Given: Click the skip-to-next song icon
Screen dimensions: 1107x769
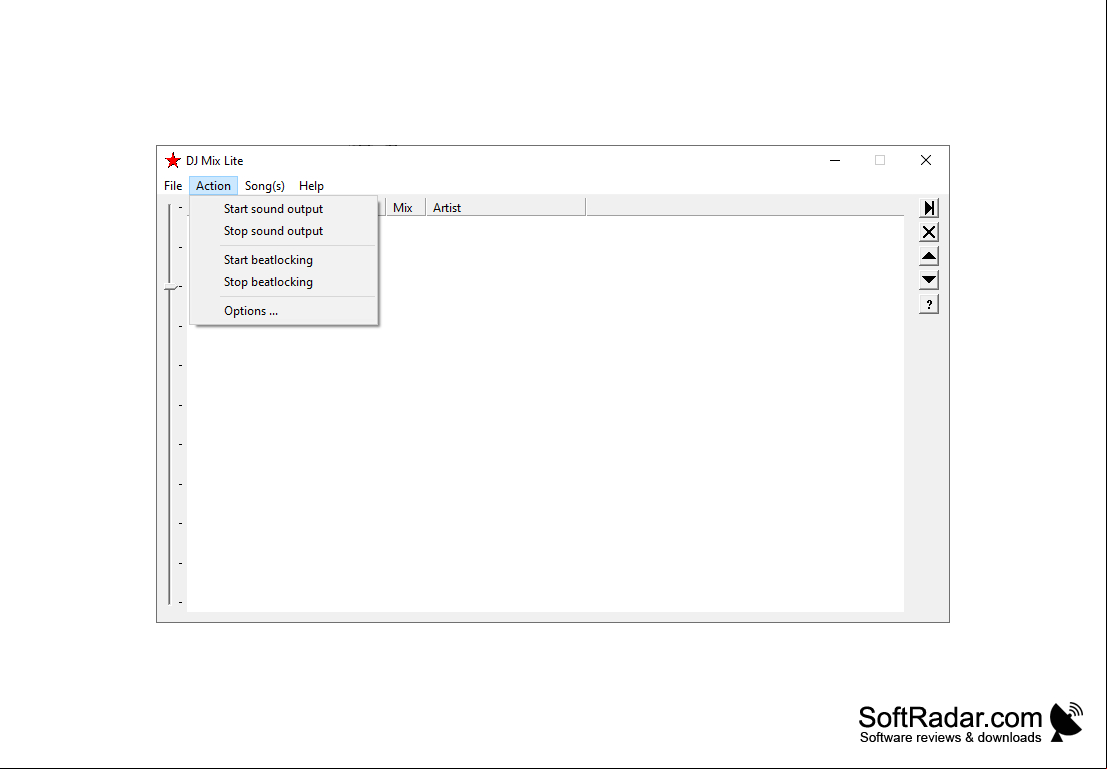Looking at the screenshot, I should point(929,208).
